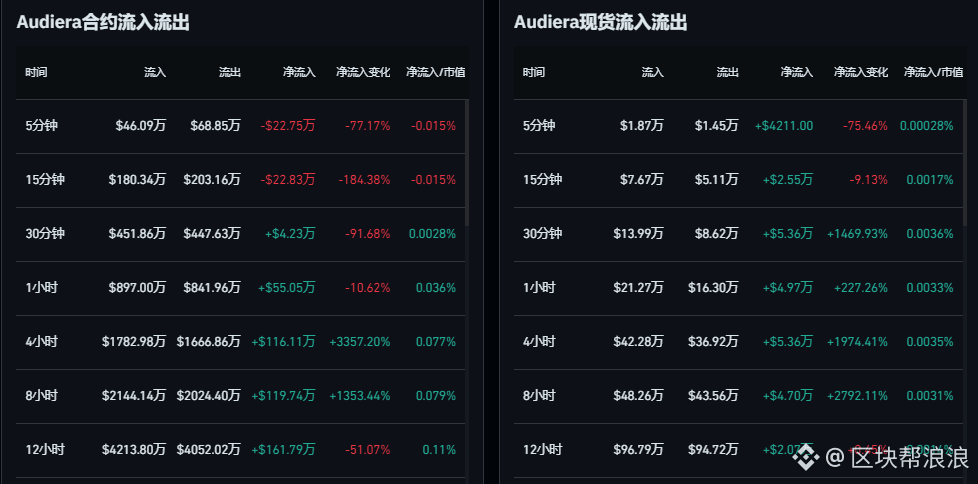The width and height of the screenshot is (978, 484).
Task: Click the -77.17% change value
Action: pyautogui.click(x=367, y=126)
